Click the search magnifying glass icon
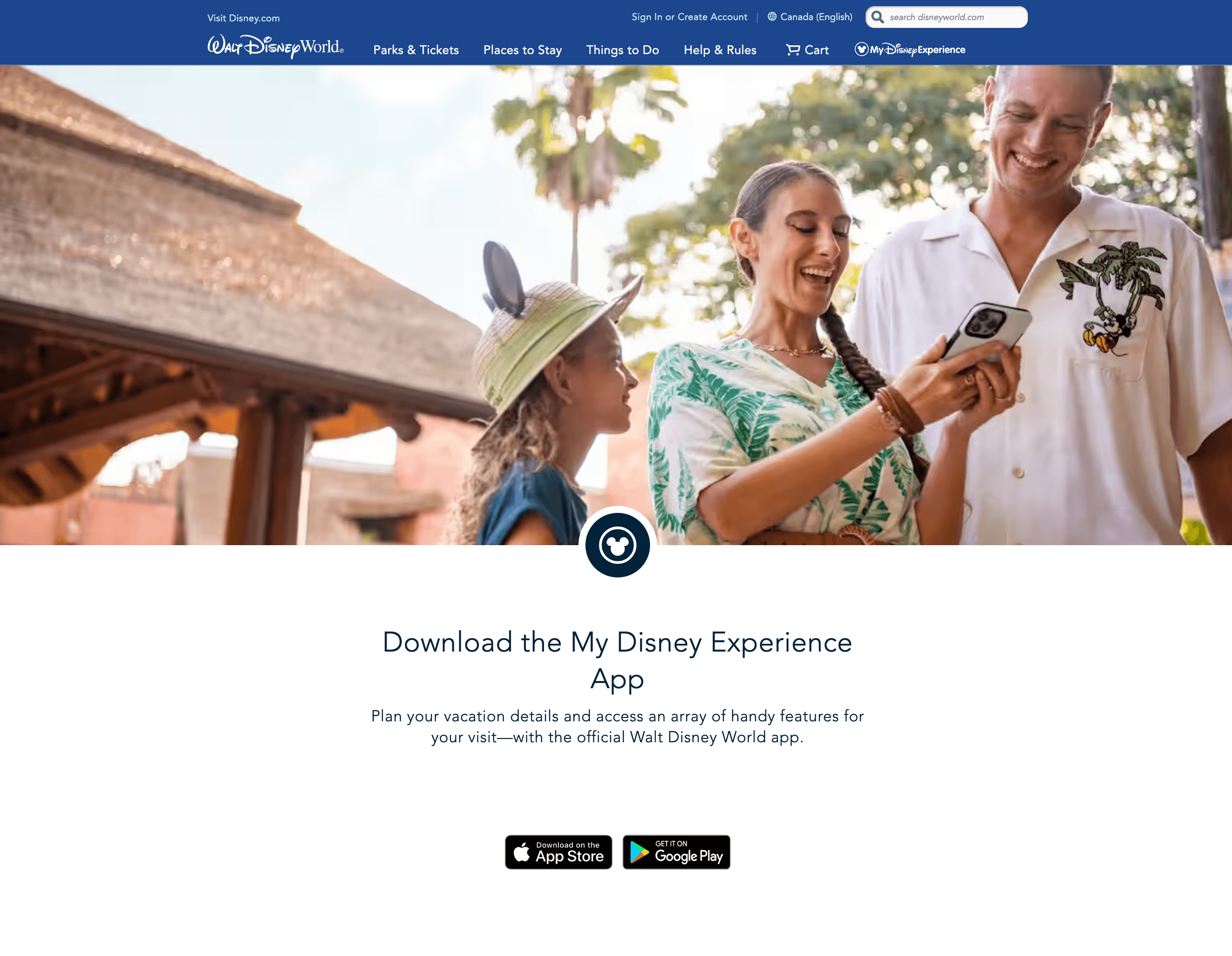 pyautogui.click(x=878, y=17)
